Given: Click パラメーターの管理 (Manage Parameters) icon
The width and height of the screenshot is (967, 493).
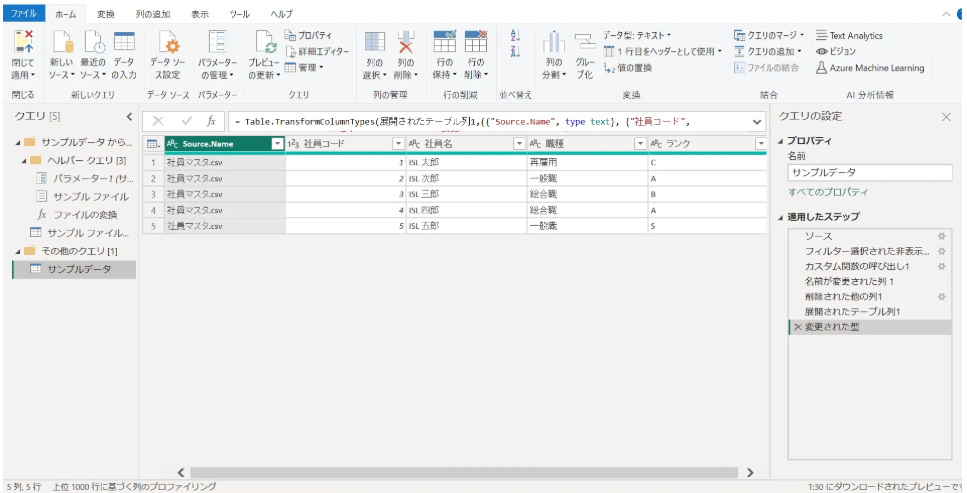Looking at the screenshot, I should point(217,42).
